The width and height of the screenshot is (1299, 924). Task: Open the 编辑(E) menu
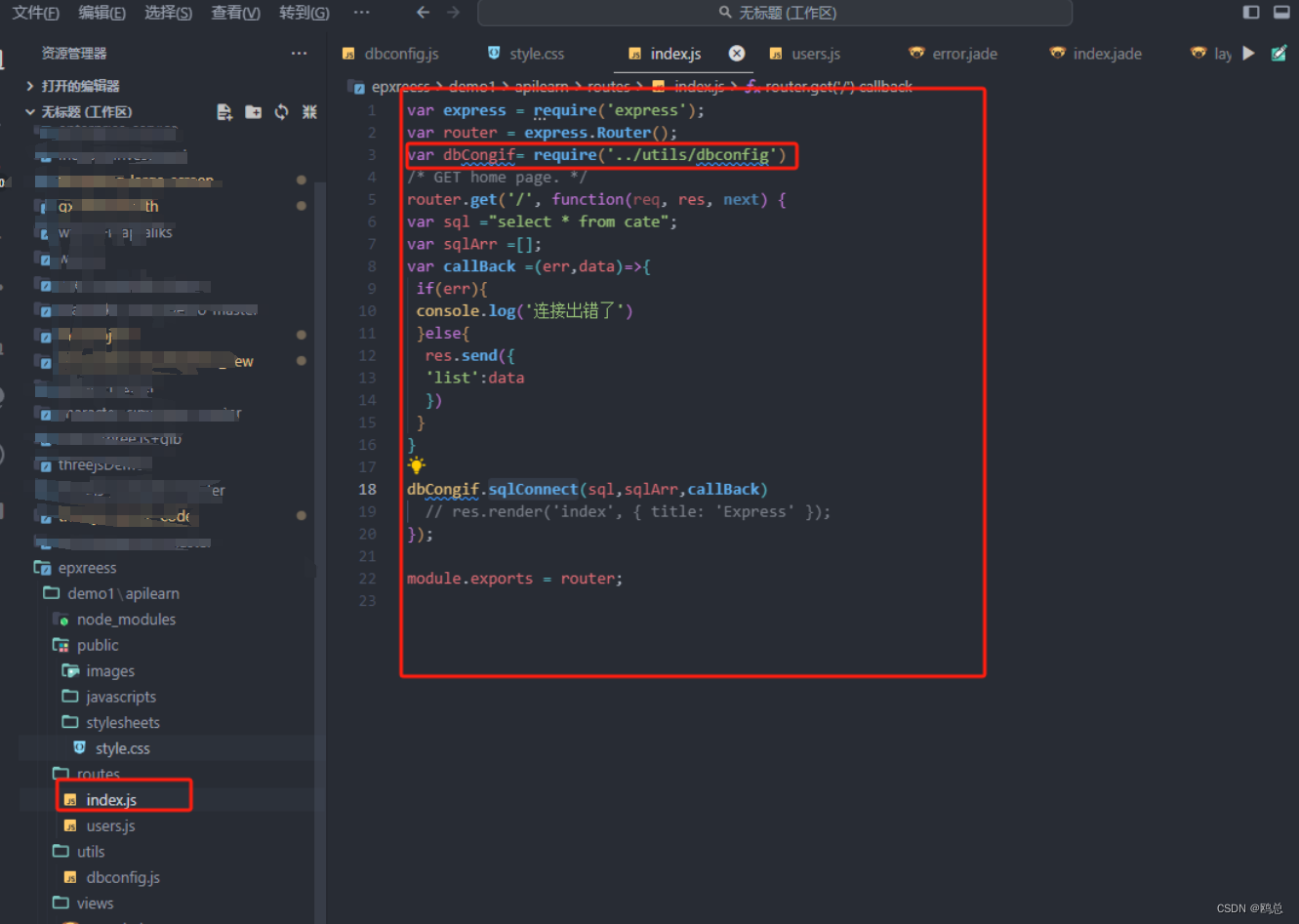click(x=101, y=13)
